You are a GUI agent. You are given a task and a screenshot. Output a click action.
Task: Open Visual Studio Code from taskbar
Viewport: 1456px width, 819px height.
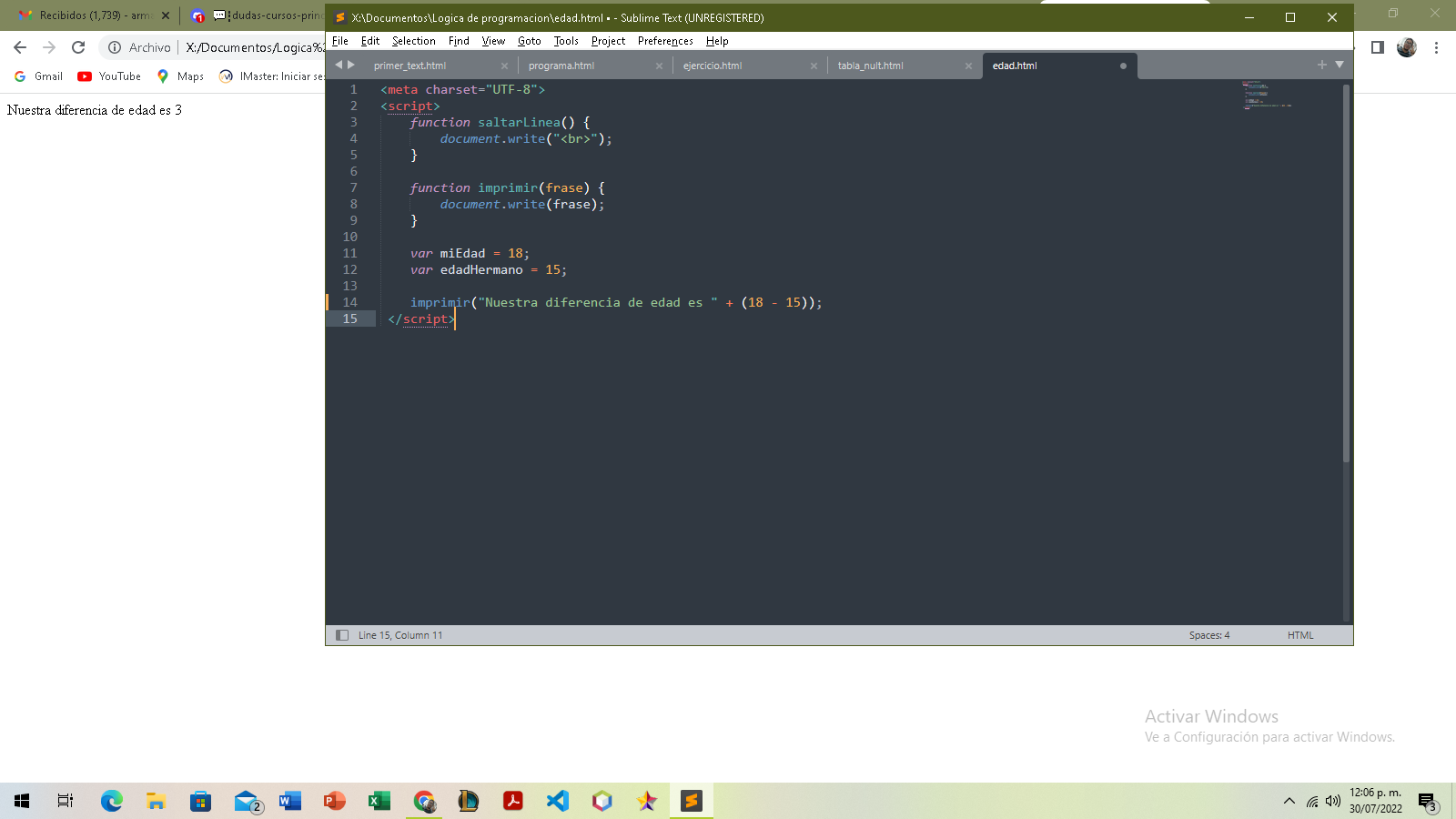(557, 801)
